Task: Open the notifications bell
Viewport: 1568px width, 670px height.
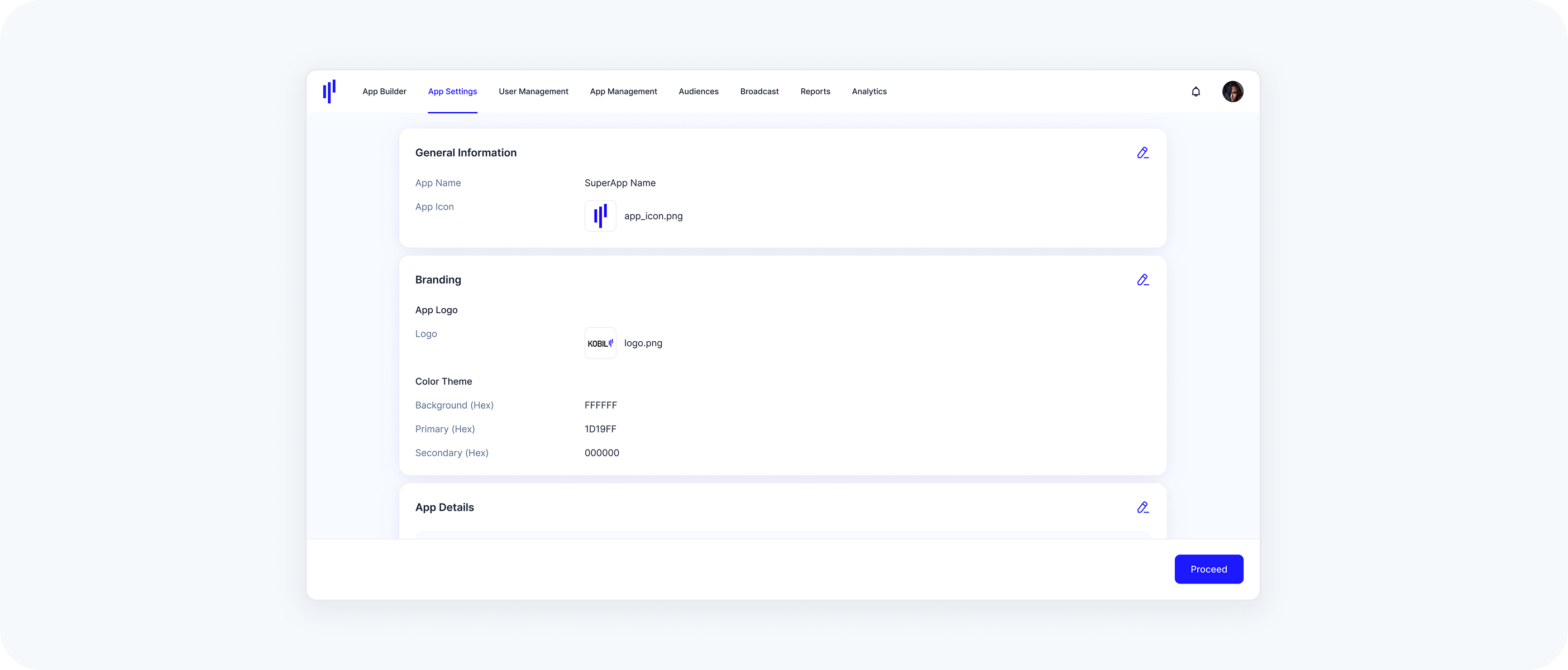Action: pyautogui.click(x=1196, y=91)
